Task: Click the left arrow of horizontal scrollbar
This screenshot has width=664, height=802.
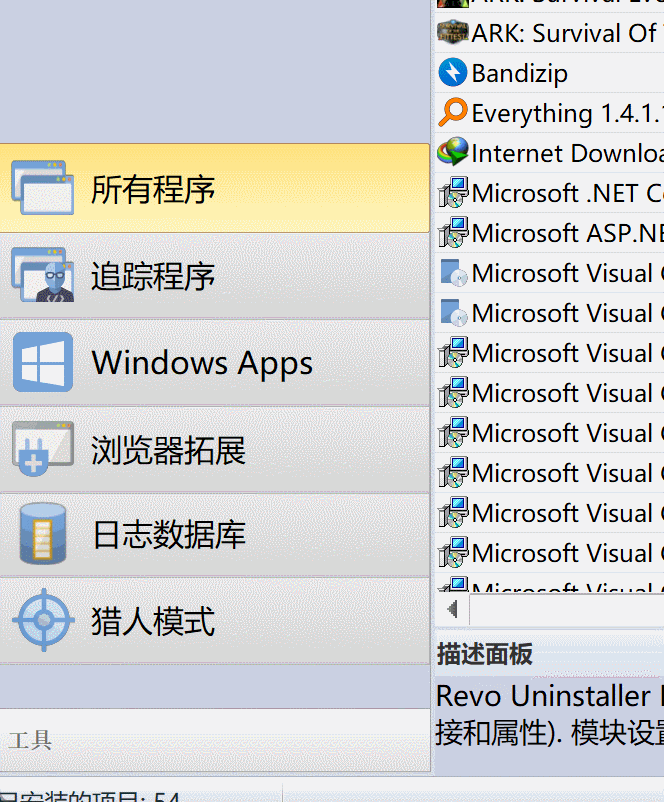Action: click(x=452, y=609)
